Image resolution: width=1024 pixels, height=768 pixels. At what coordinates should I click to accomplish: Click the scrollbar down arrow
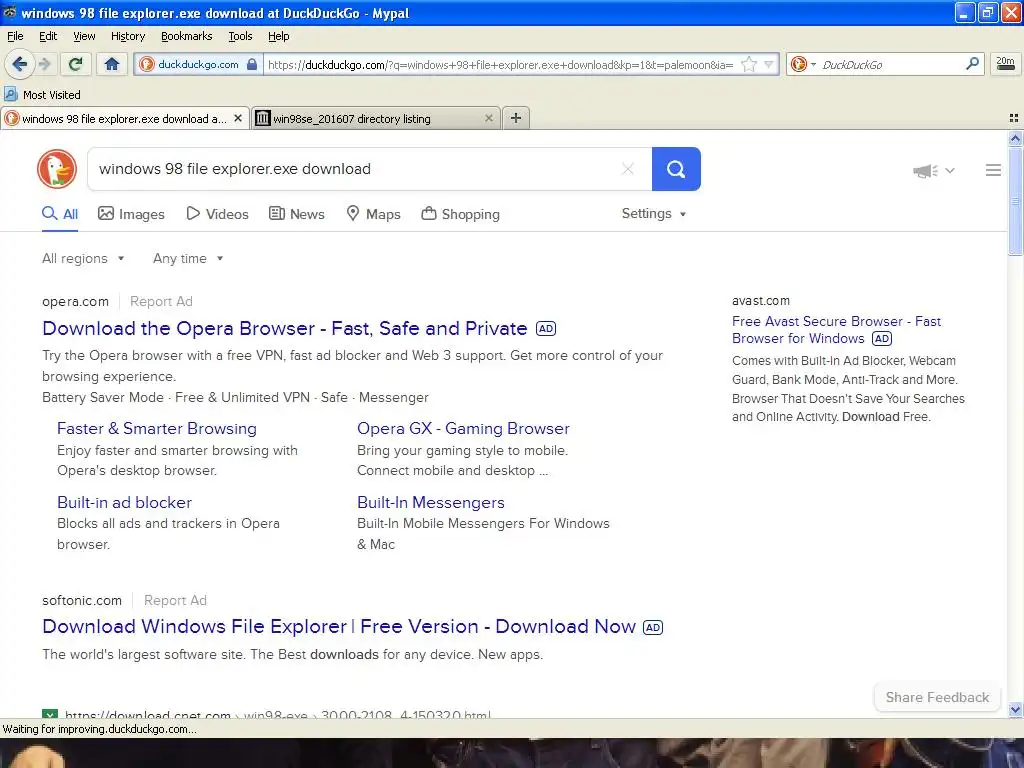click(x=1015, y=709)
